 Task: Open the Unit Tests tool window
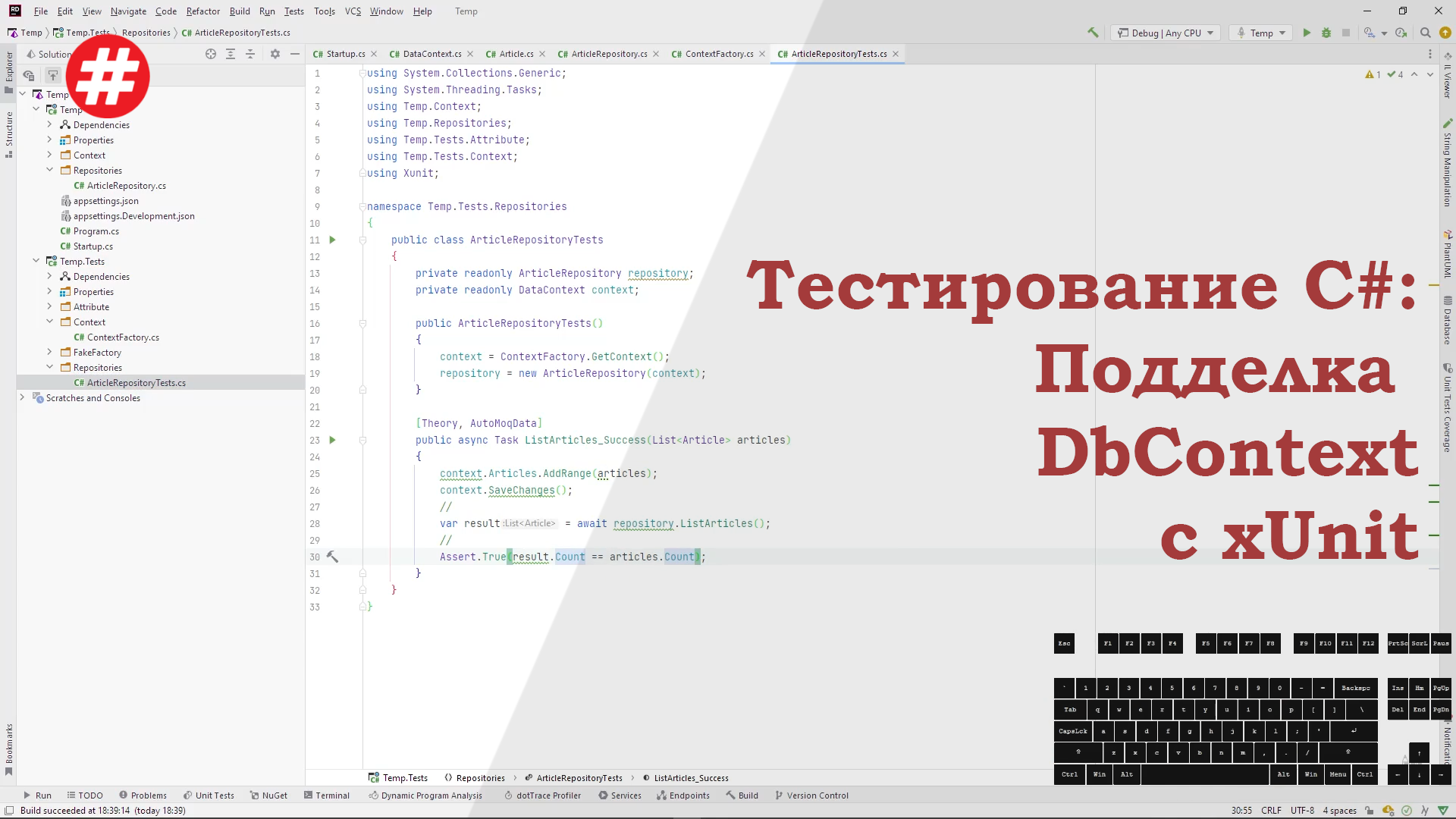pos(209,795)
